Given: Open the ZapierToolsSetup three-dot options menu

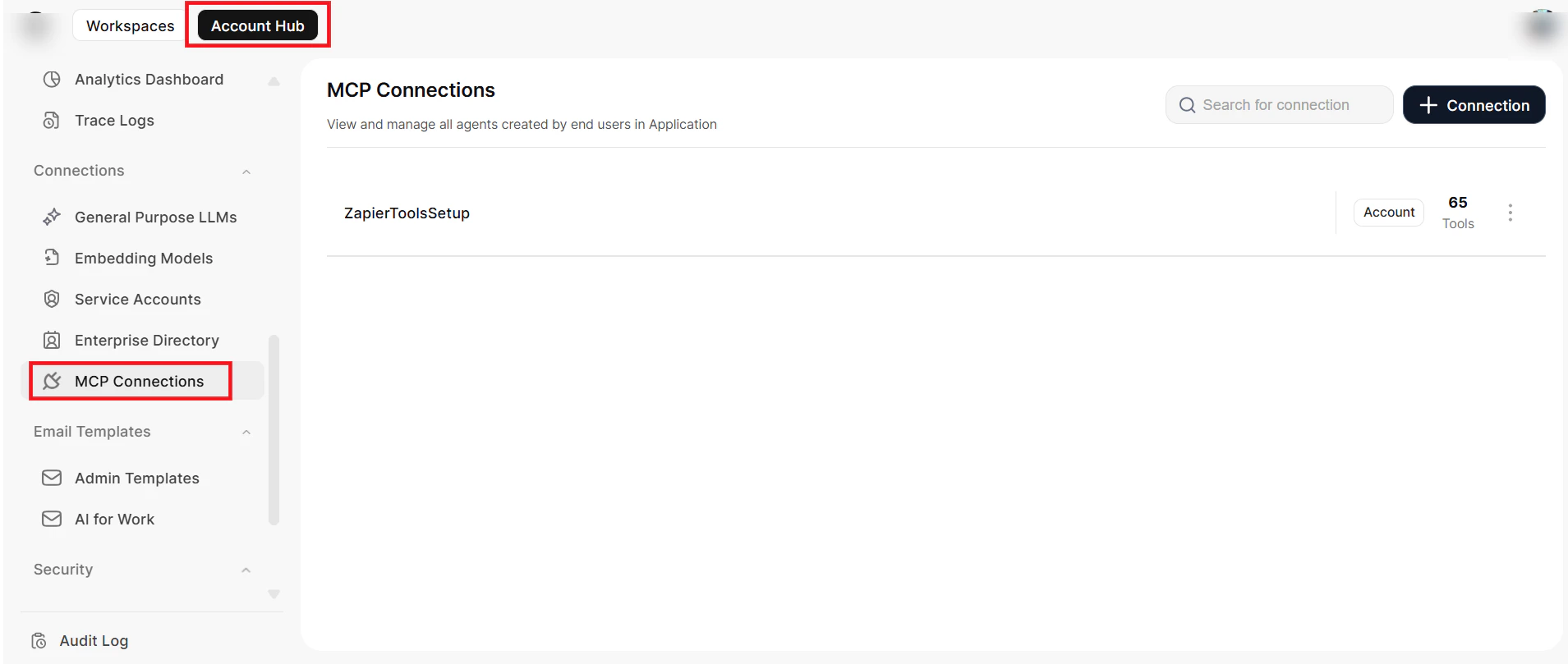Looking at the screenshot, I should pyautogui.click(x=1510, y=213).
